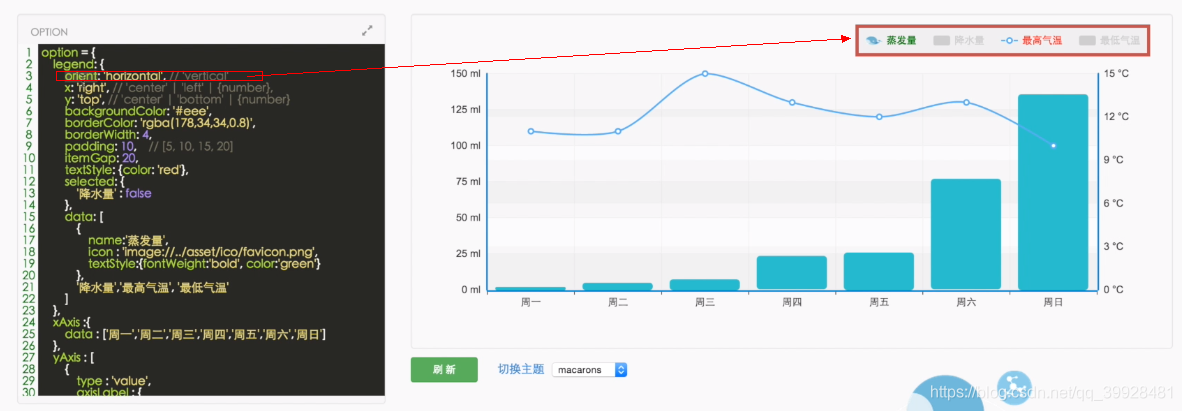The height and width of the screenshot is (411, 1182).
Task: Click the OPTION panel title
Action: [x=49, y=32]
